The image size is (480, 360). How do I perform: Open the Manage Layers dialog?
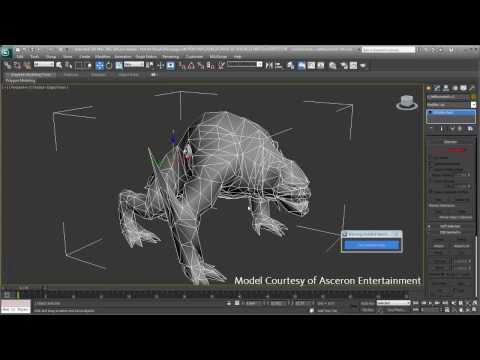[291, 65]
